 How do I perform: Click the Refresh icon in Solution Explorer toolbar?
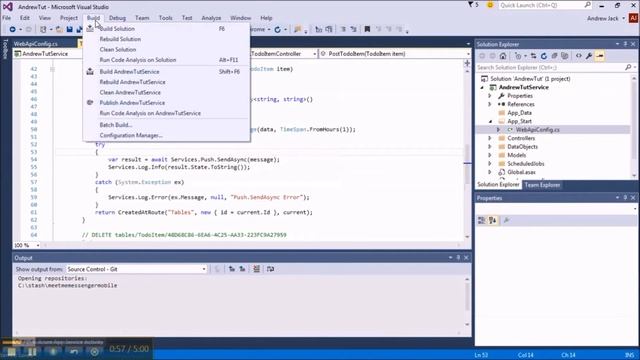[544, 56]
